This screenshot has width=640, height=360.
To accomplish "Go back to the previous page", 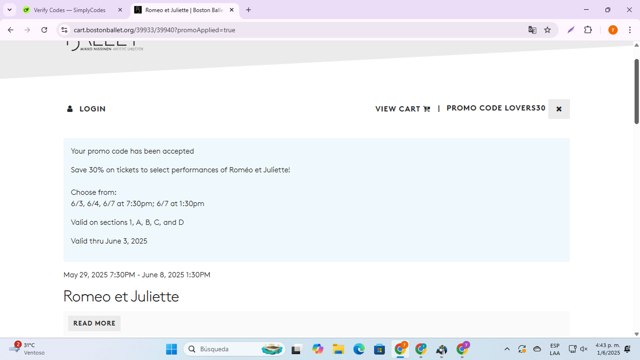I will pyautogui.click(x=11, y=30).
